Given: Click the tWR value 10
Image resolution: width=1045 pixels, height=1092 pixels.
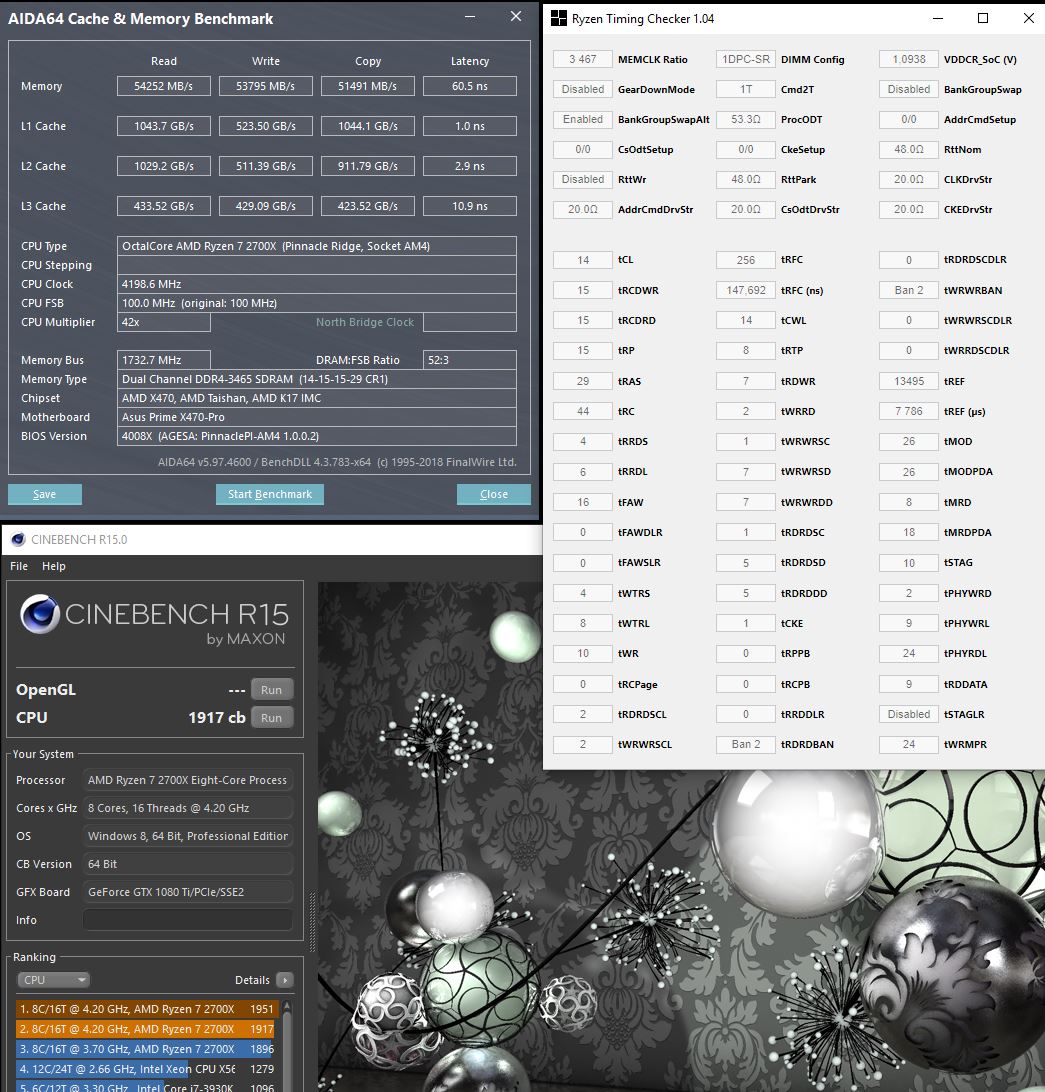Looking at the screenshot, I should pyautogui.click(x=583, y=653).
